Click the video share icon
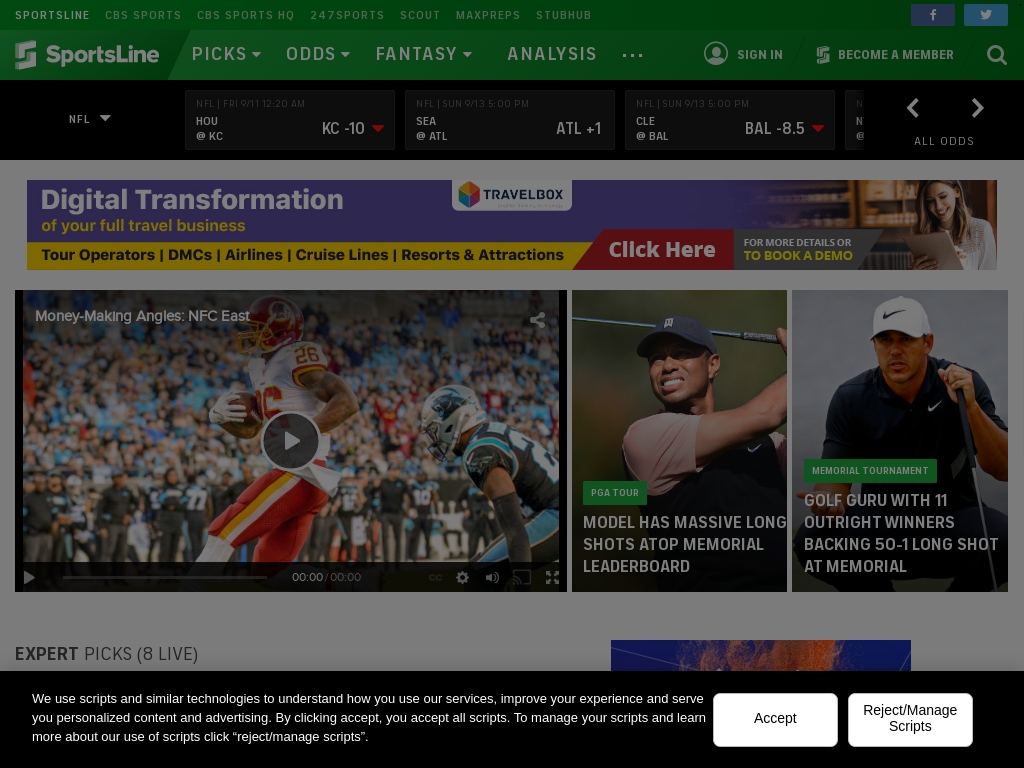 pyautogui.click(x=537, y=318)
